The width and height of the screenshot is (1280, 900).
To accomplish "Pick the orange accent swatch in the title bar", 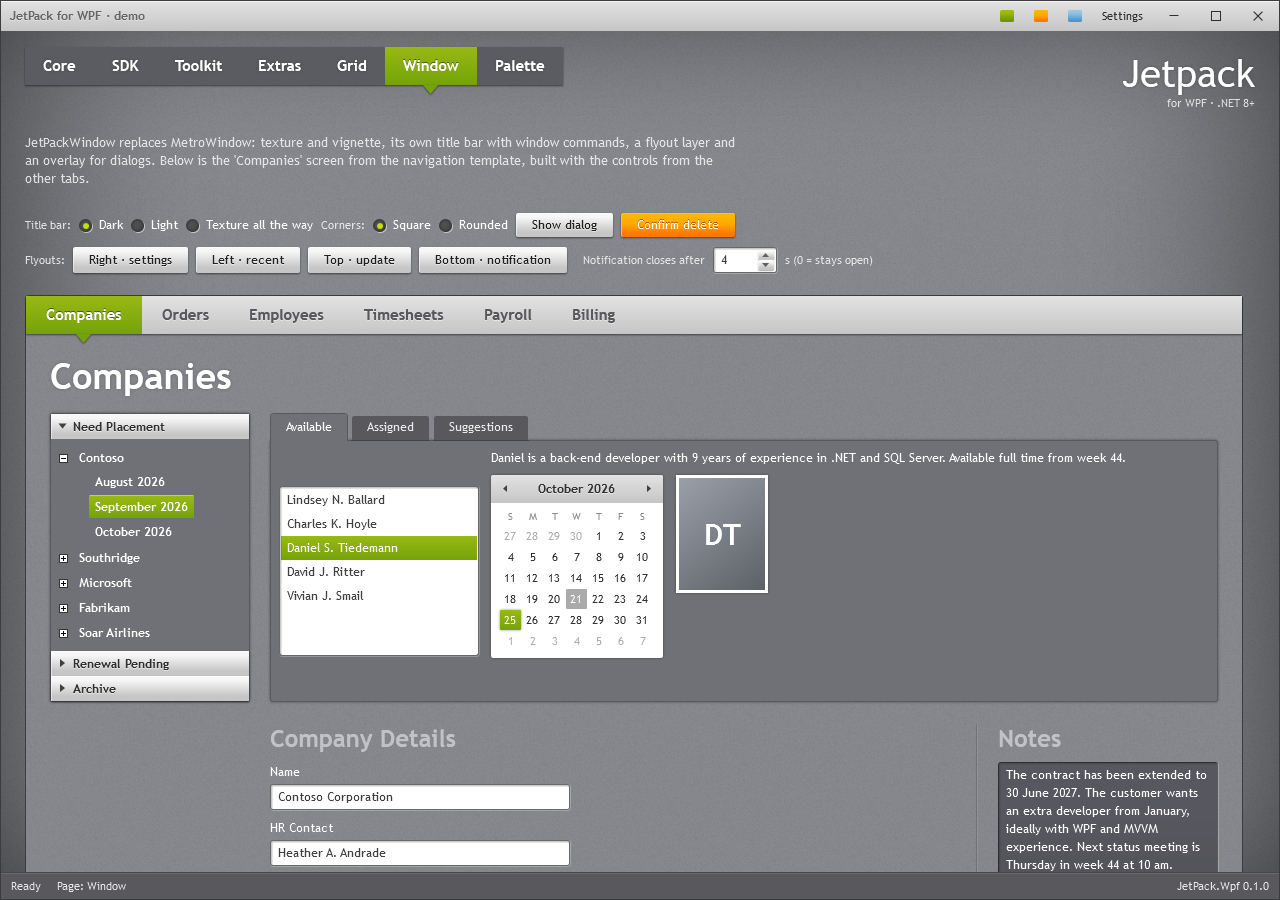I will [x=1041, y=16].
